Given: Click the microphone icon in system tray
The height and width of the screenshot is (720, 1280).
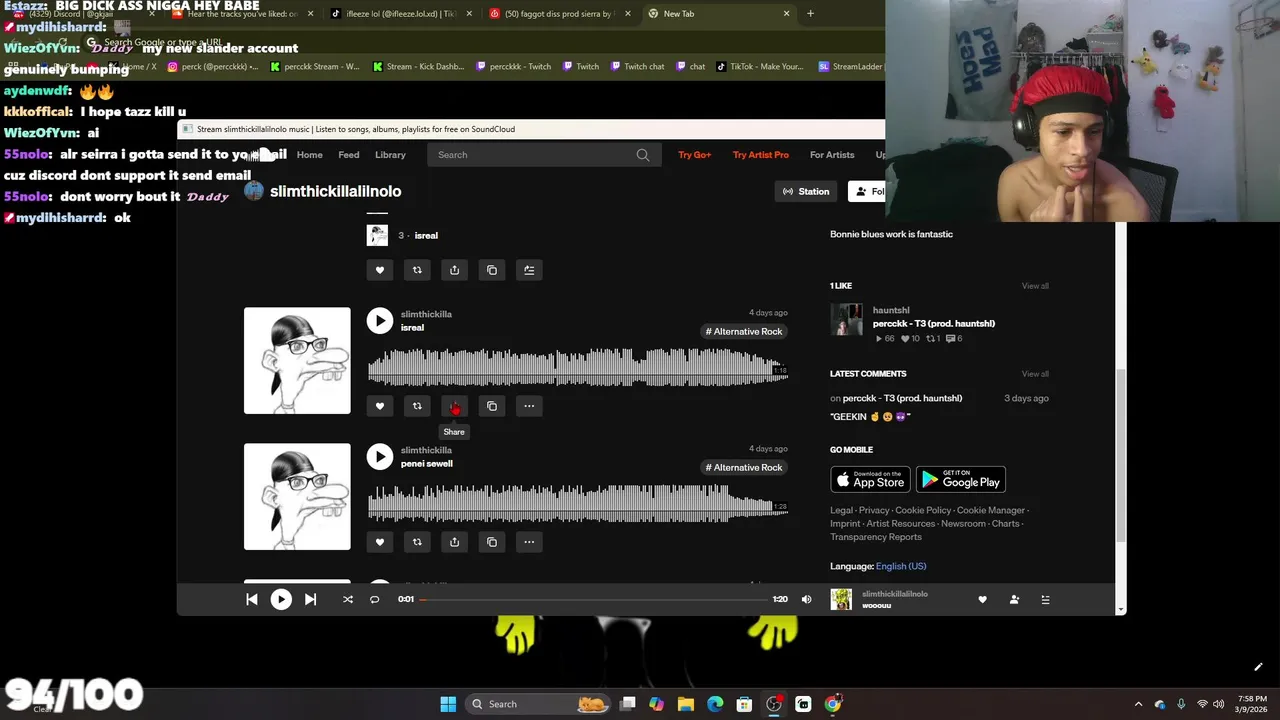Looking at the screenshot, I should 1181,704.
